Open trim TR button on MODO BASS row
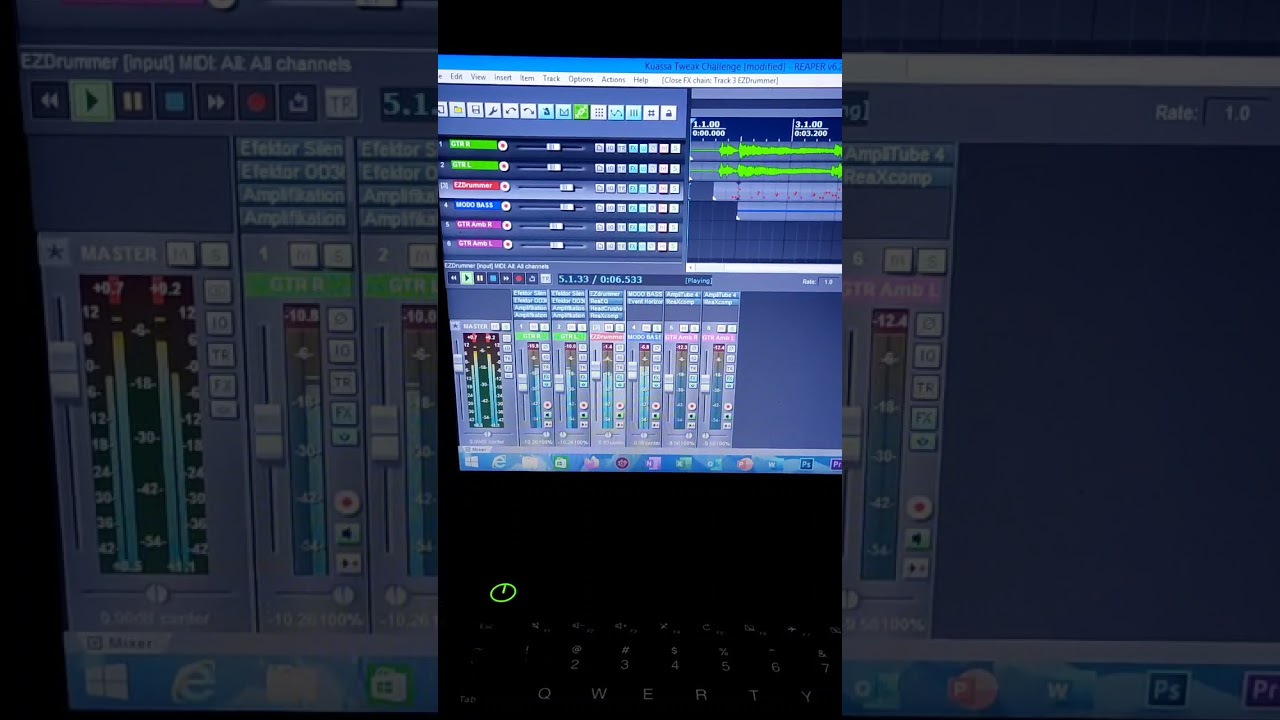 coord(621,208)
